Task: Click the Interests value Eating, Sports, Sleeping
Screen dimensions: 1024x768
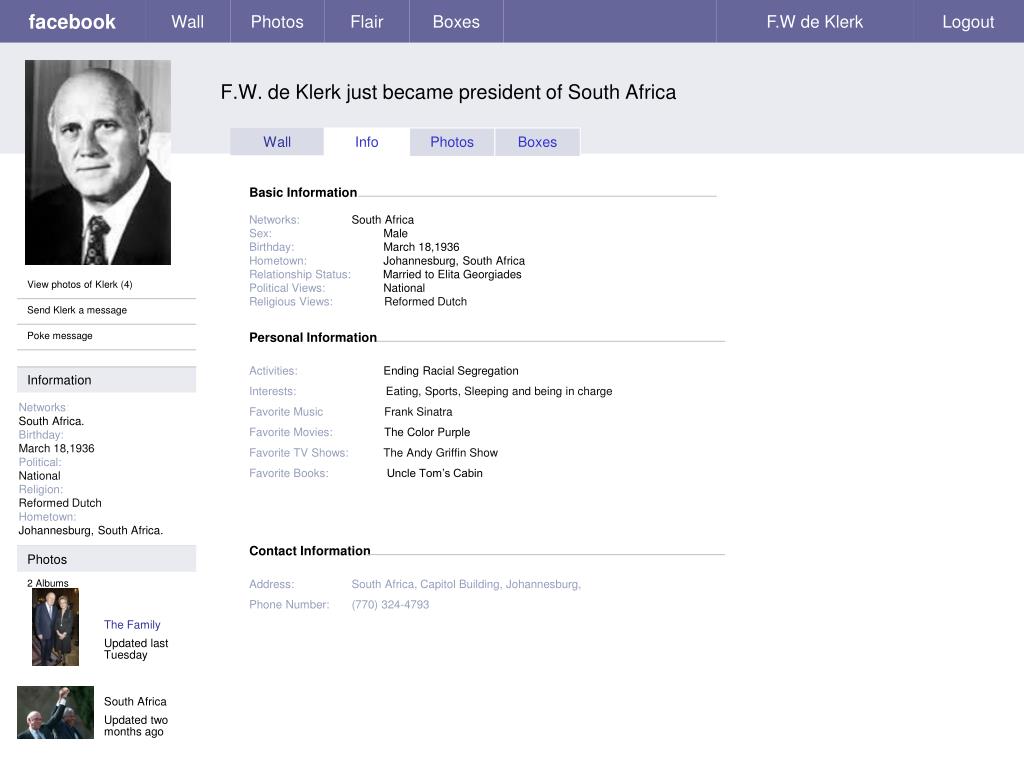Action: (499, 391)
